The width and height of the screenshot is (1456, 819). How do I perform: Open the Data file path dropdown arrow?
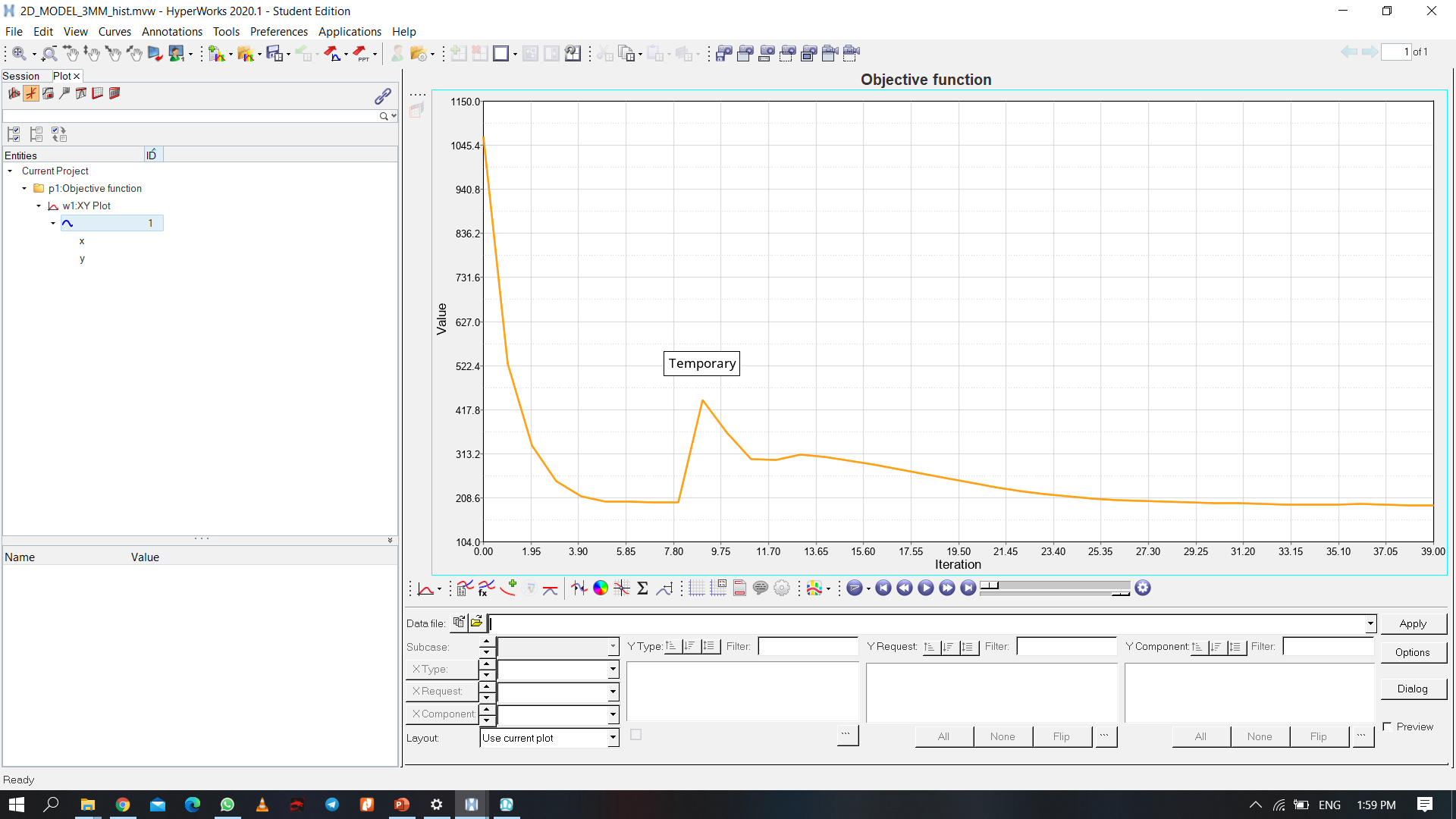tap(1370, 623)
